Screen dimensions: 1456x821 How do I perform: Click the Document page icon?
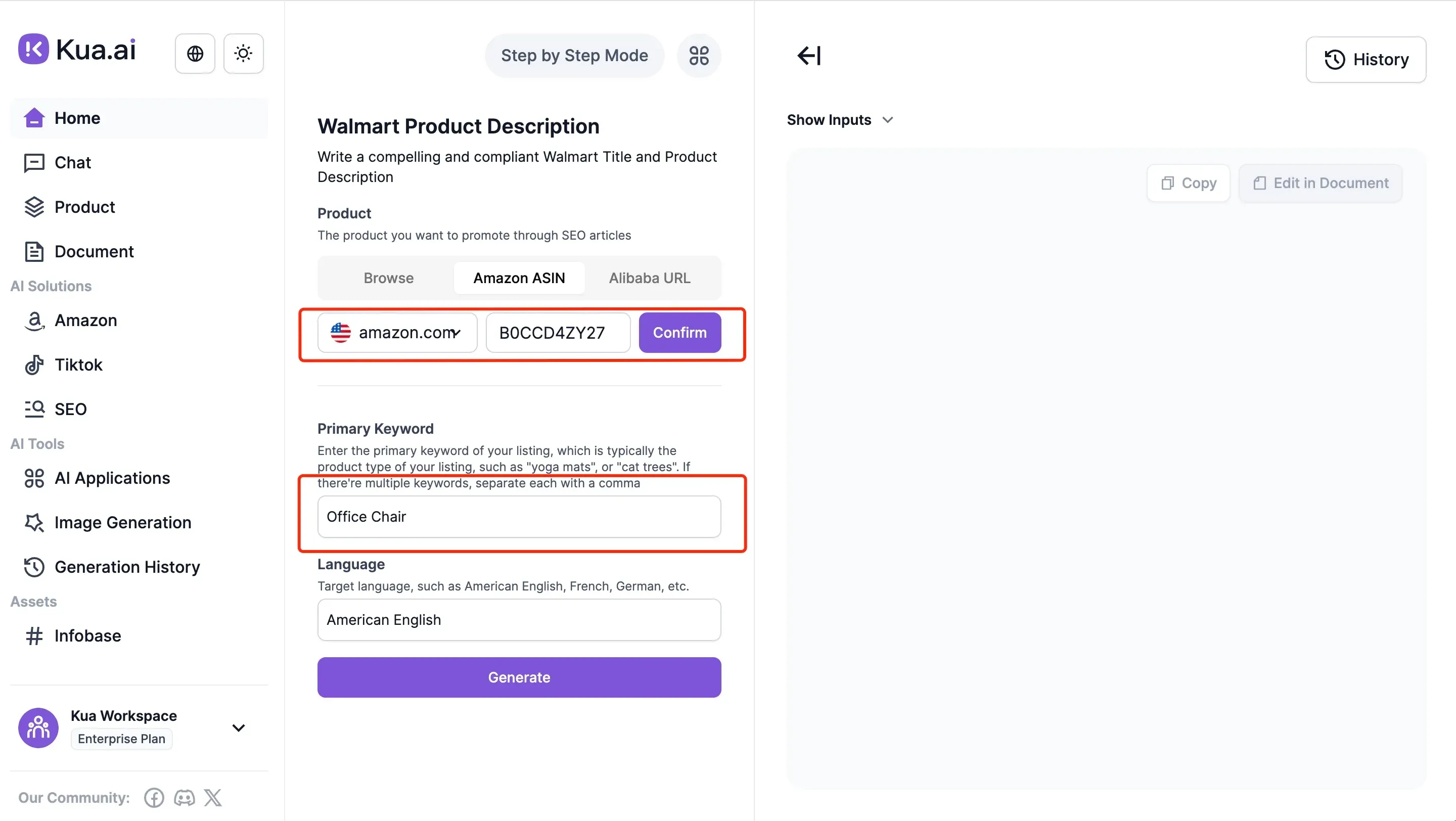click(34, 251)
